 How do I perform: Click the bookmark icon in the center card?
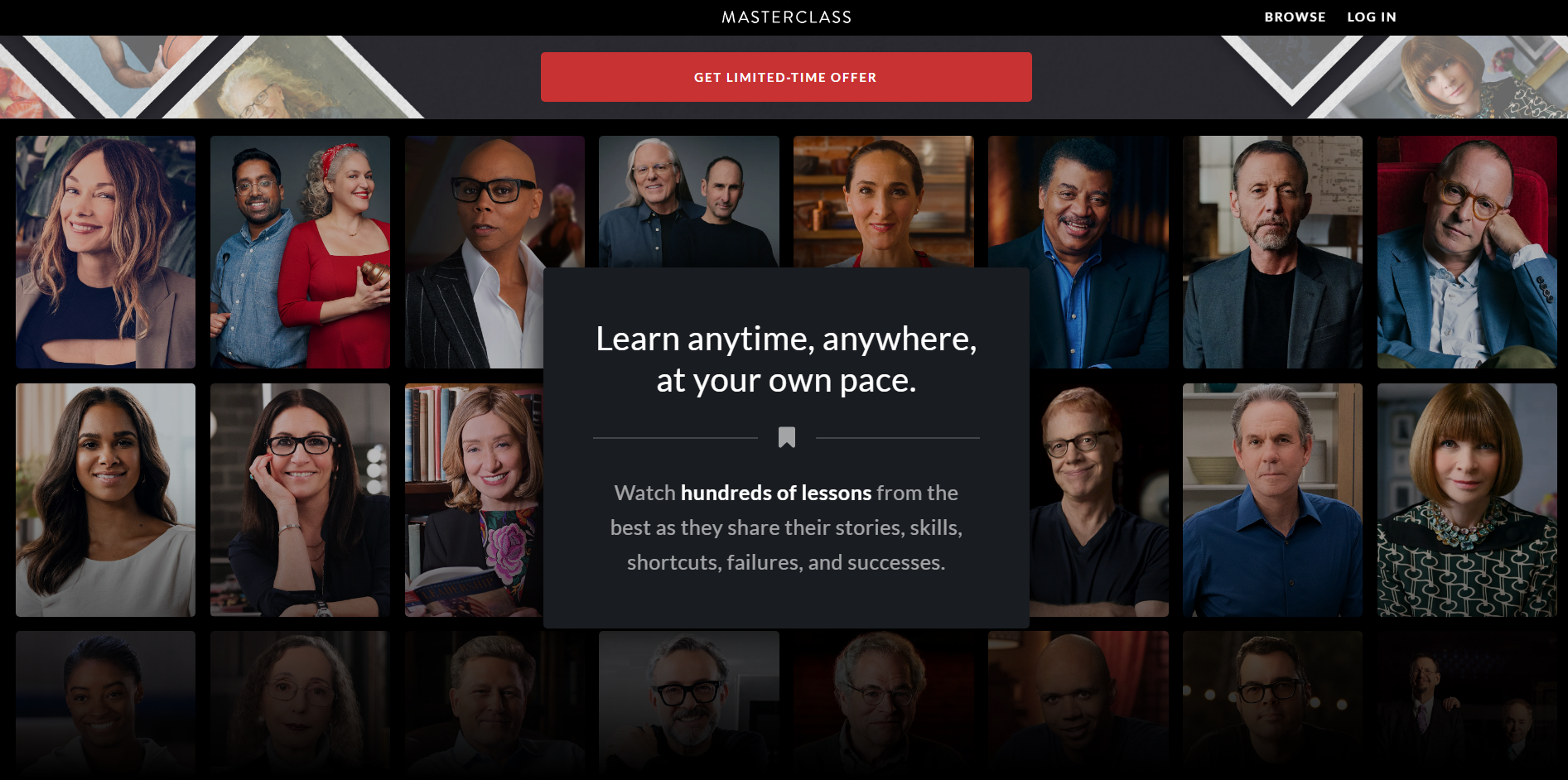[x=786, y=437]
